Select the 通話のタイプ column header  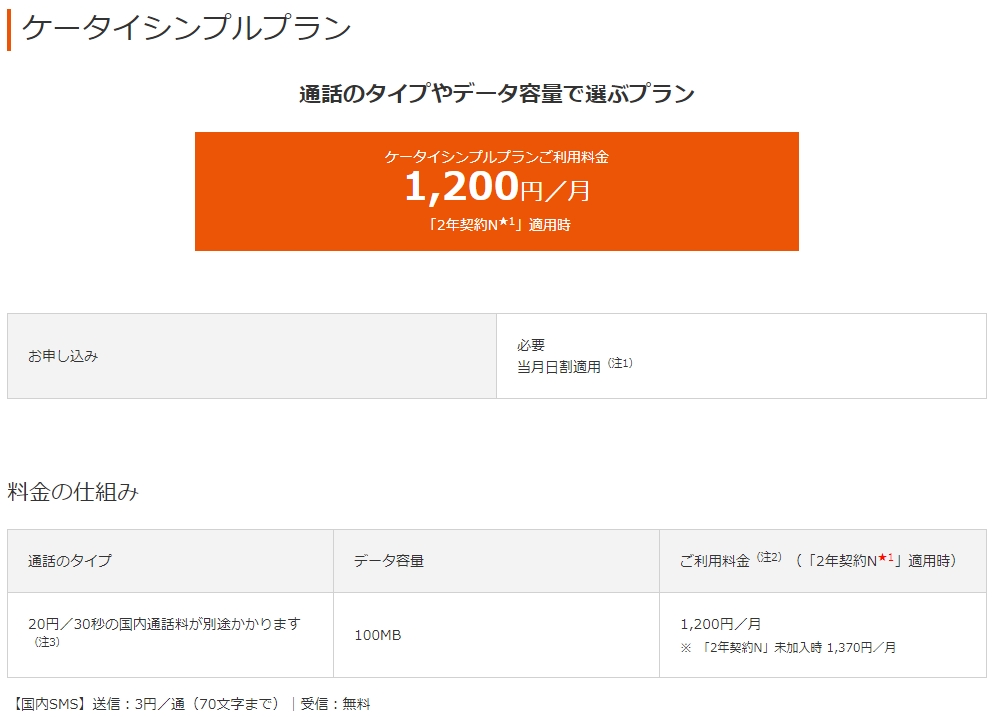(x=171, y=561)
